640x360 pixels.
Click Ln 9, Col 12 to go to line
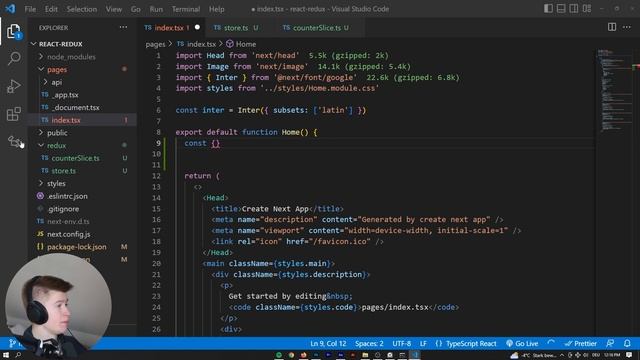(x=328, y=343)
